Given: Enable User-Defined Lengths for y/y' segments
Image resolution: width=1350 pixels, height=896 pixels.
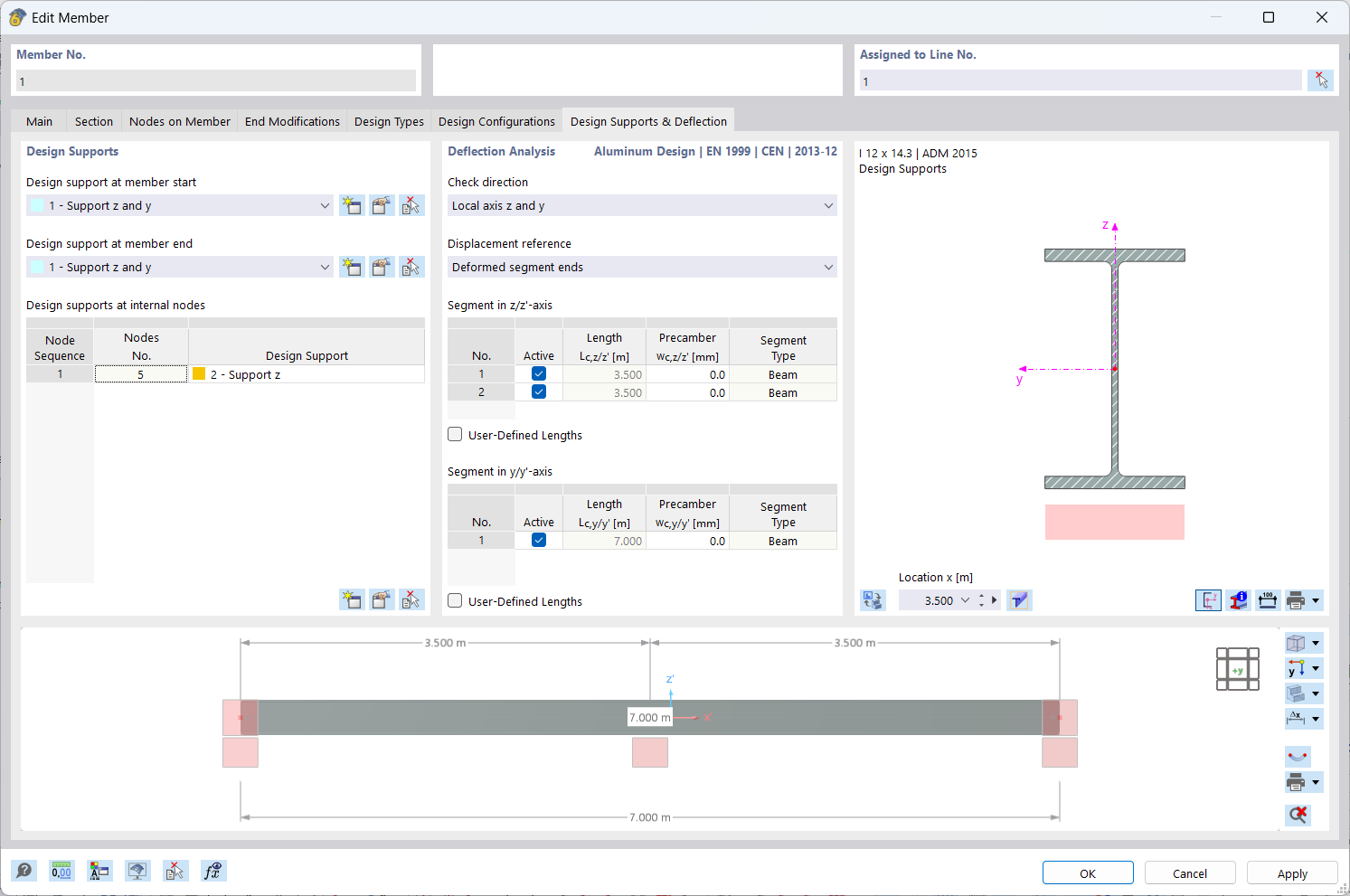Looking at the screenshot, I should tap(455, 601).
